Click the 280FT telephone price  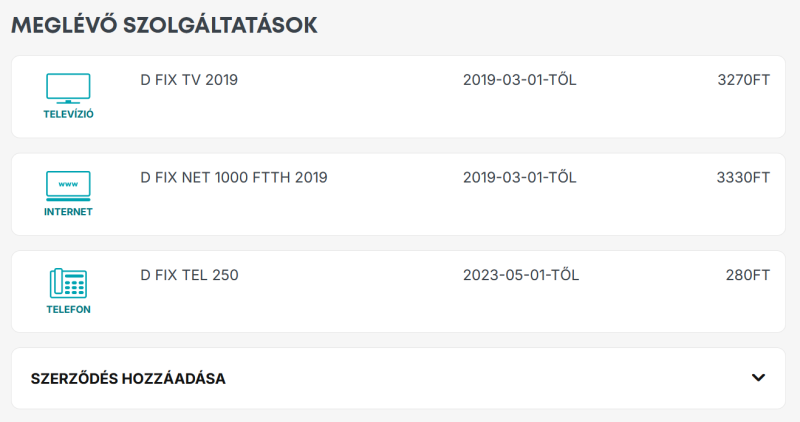pos(747,275)
